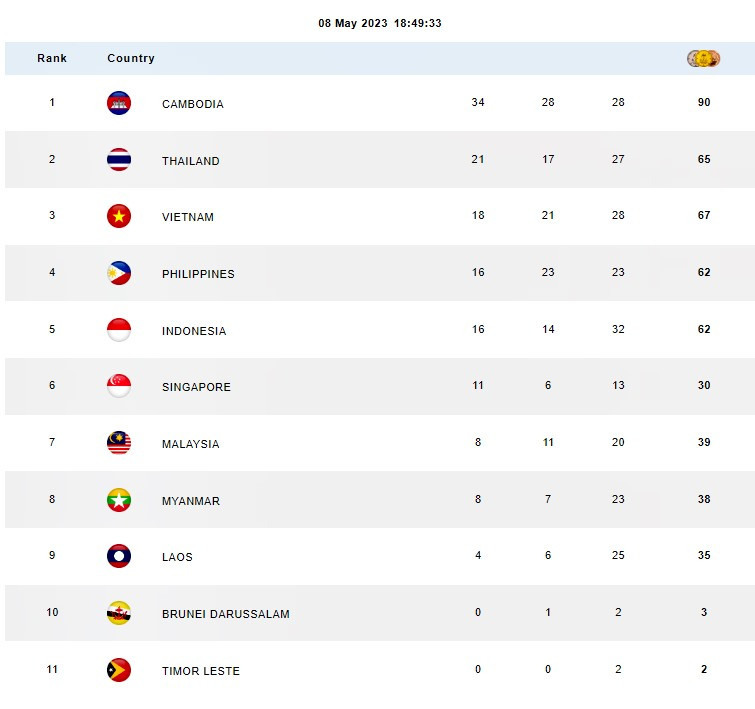This screenshot has width=755, height=709.
Task: Open the CAMBODIA country link
Action: [193, 104]
